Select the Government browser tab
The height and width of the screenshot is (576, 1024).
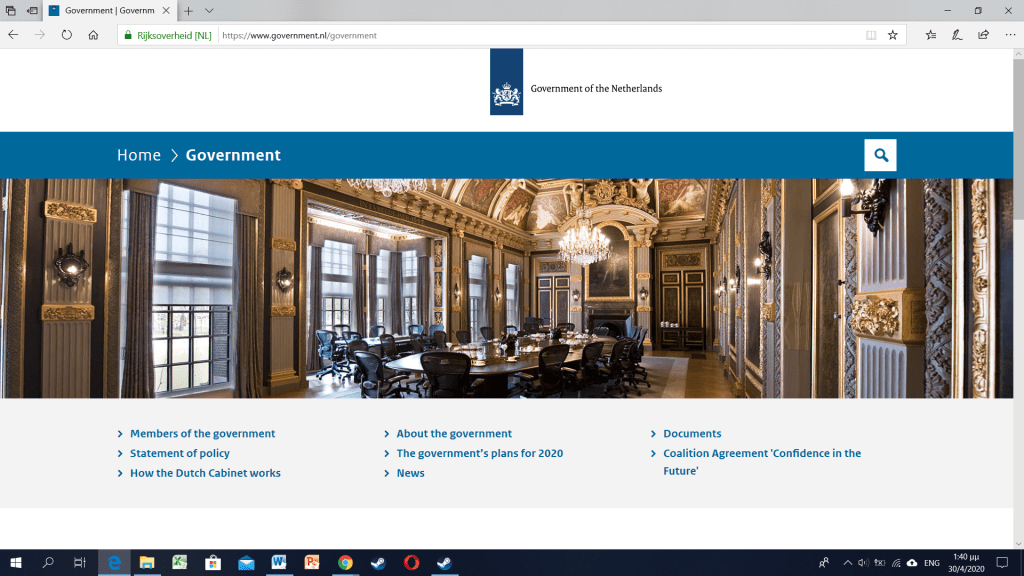pyautogui.click(x=110, y=10)
